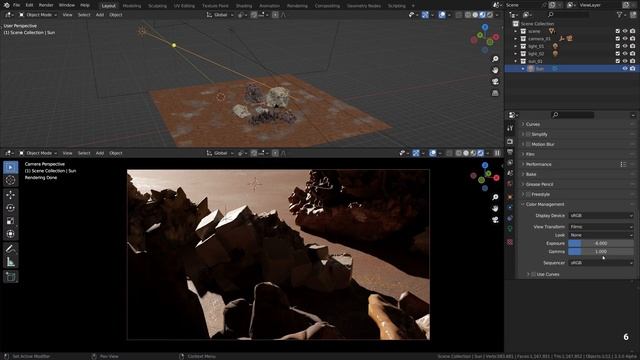Enable the Motion Blur checkbox
The width and height of the screenshot is (640, 360).
[x=528, y=144]
